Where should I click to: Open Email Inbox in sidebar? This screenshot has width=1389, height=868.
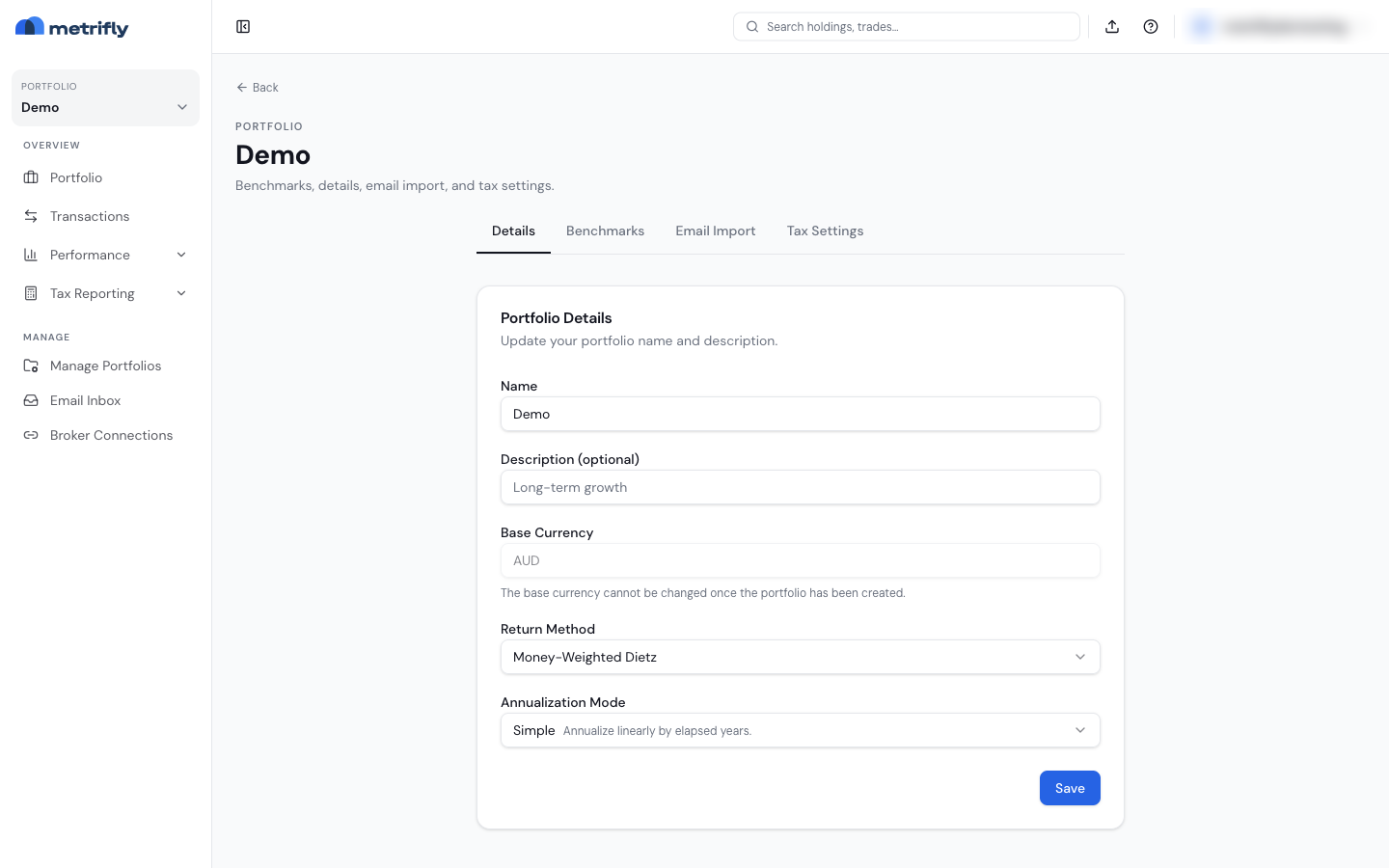[x=105, y=400]
